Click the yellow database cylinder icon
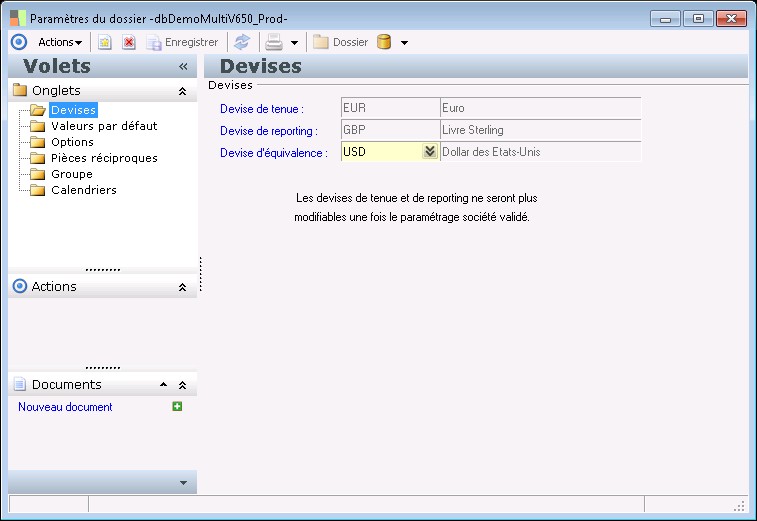 pyautogui.click(x=384, y=42)
